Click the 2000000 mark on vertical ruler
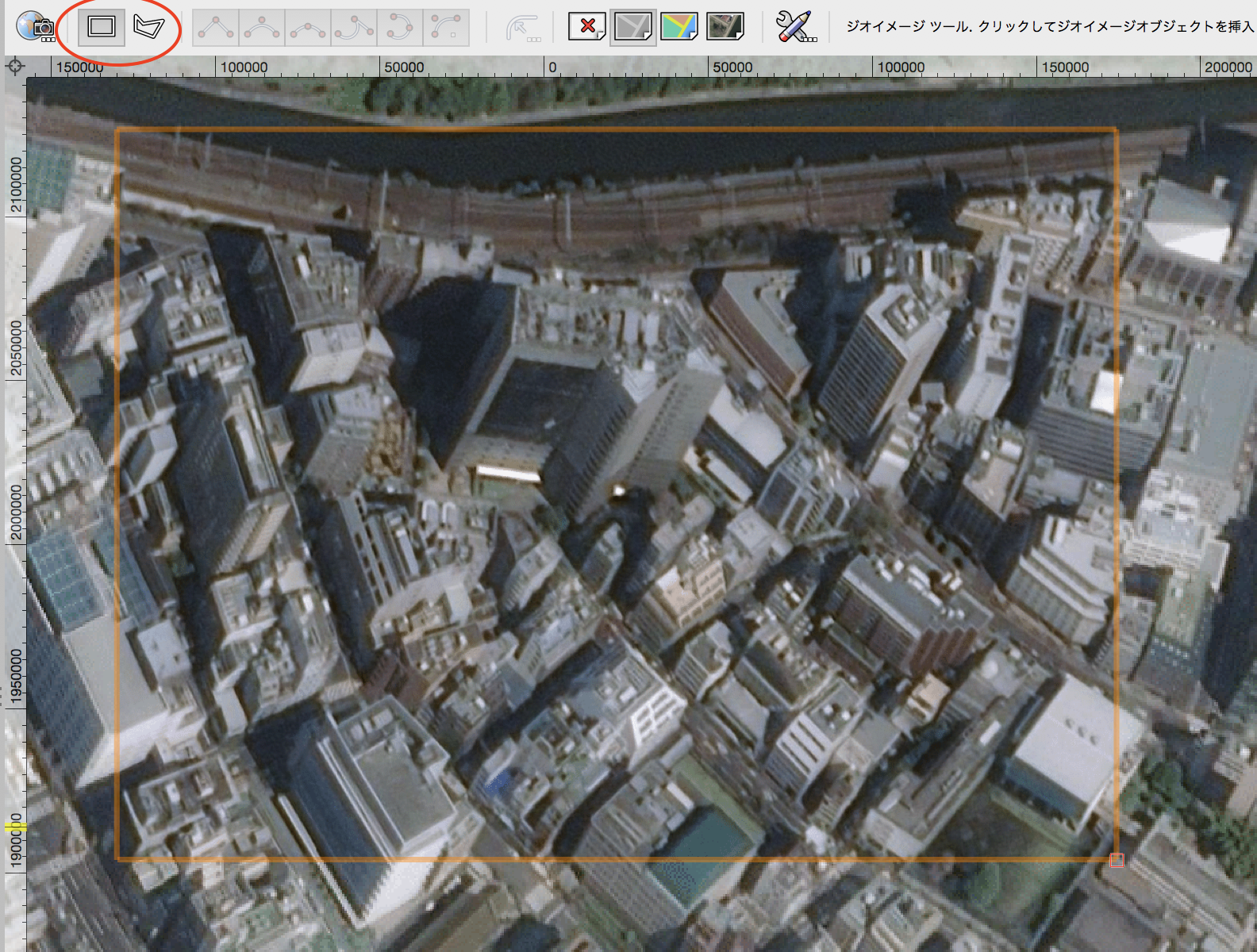Screen dimensions: 1257x952 point(16,512)
